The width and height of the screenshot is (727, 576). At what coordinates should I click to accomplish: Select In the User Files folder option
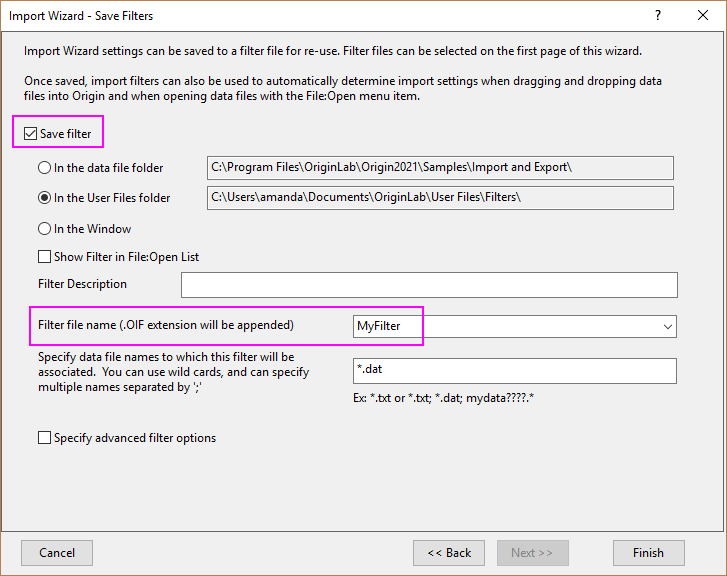[x=45, y=198]
